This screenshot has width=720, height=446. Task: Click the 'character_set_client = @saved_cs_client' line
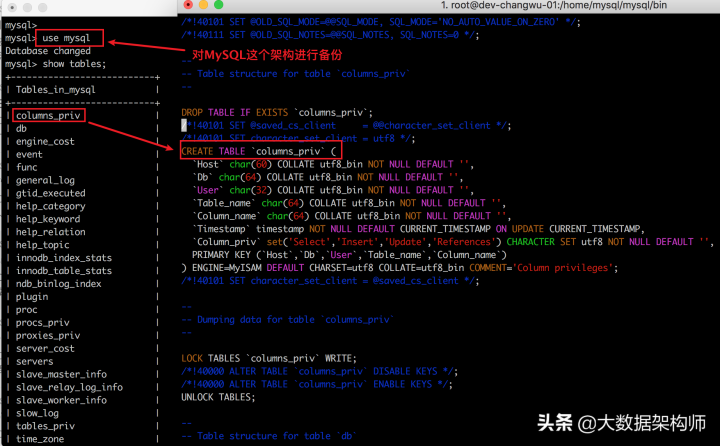[x=330, y=281]
